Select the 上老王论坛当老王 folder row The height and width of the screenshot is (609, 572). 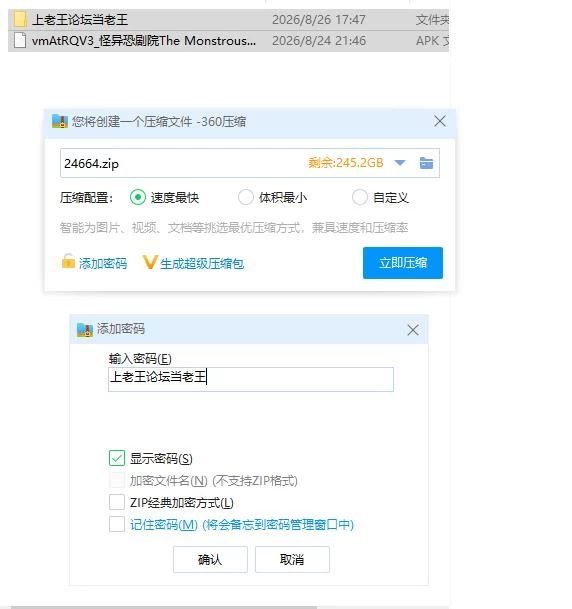[x=228, y=19]
